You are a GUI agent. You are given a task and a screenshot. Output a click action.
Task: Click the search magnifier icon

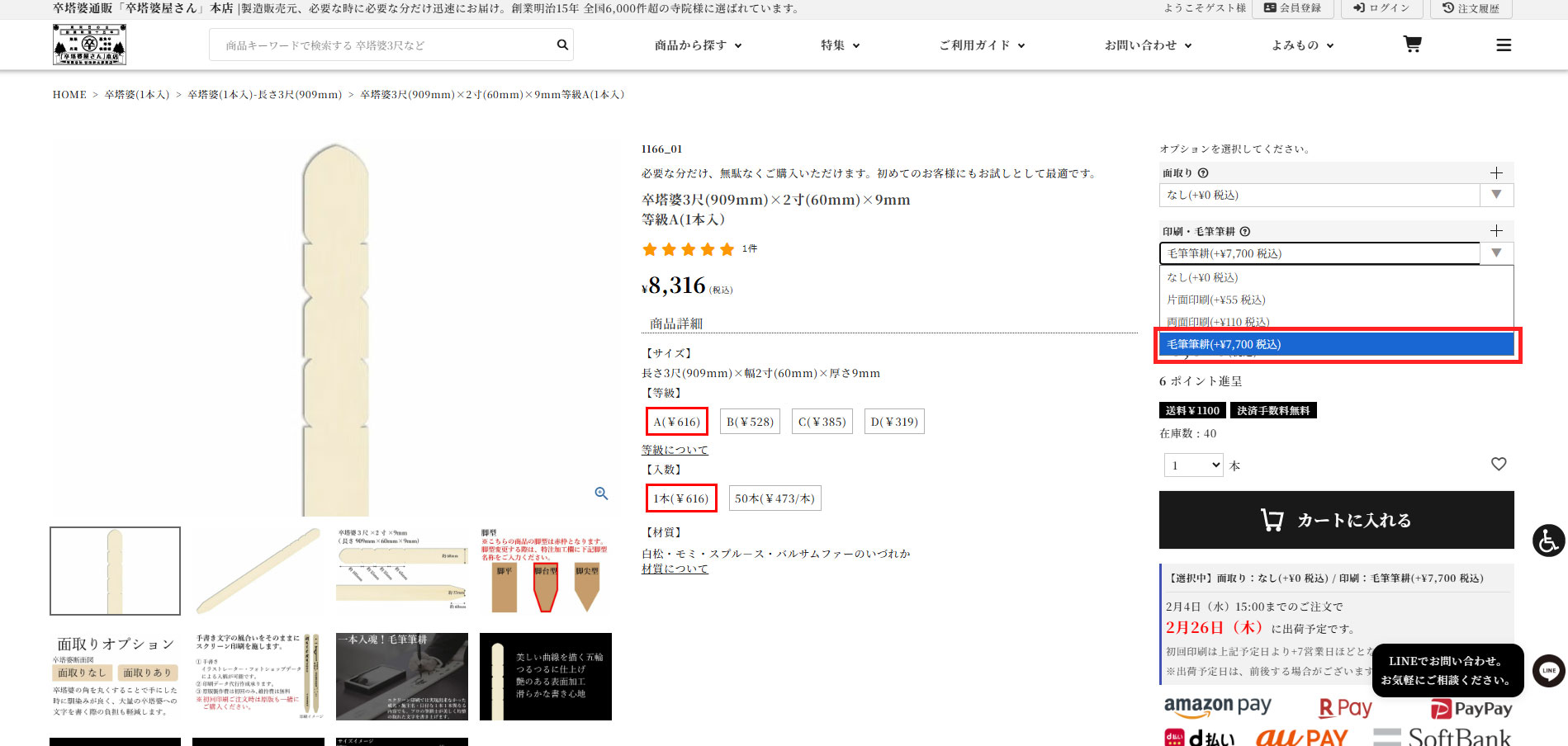point(562,45)
